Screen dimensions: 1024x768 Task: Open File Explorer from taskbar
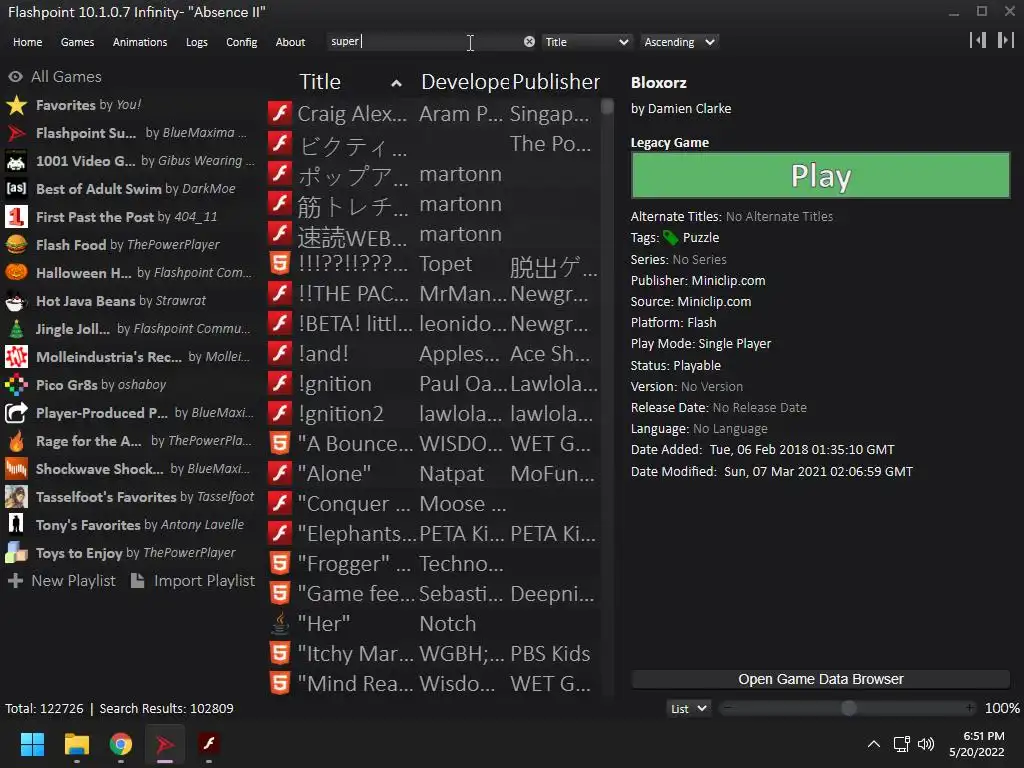(76, 744)
